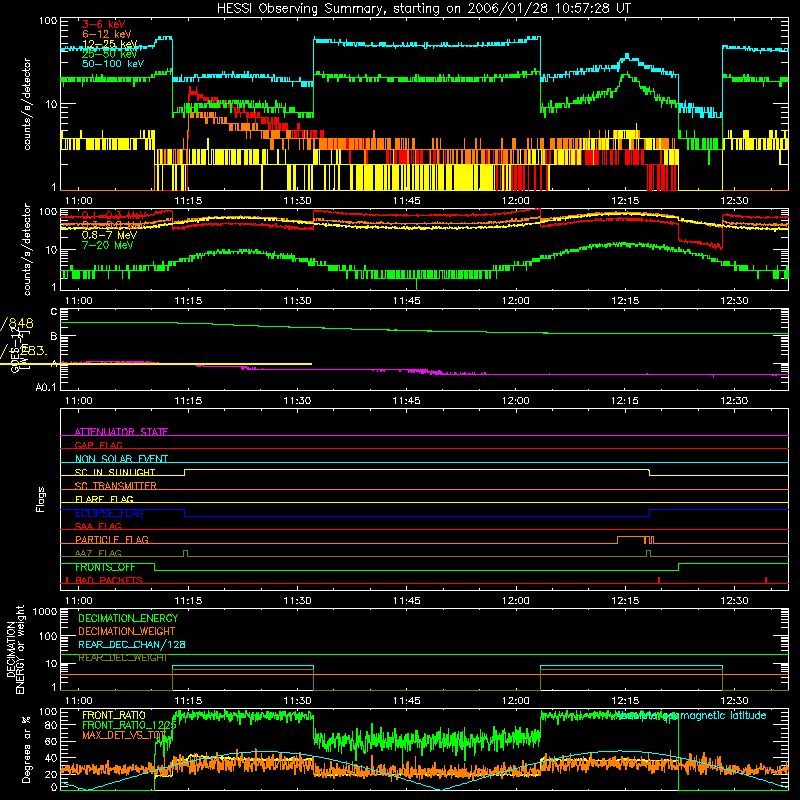Image resolution: width=800 pixels, height=800 pixels.
Task: Click the PARTICLE_FLAG label
Action: tap(112, 539)
